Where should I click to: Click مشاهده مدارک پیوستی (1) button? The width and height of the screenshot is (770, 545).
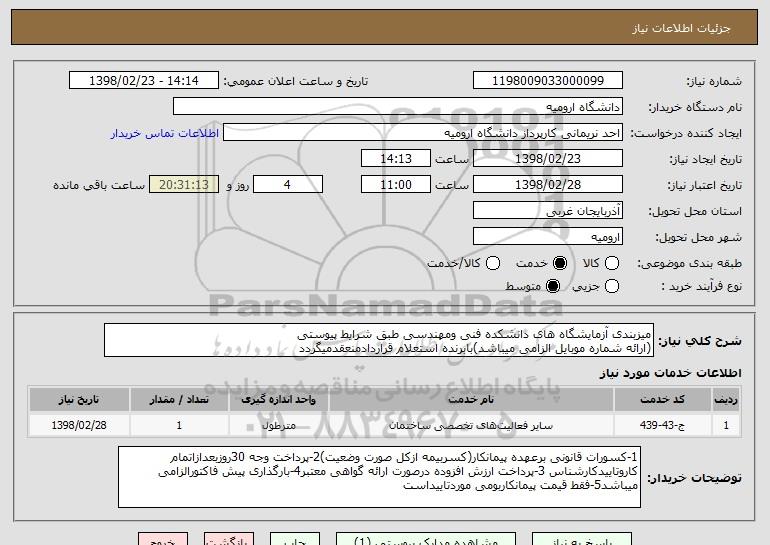coord(426,540)
